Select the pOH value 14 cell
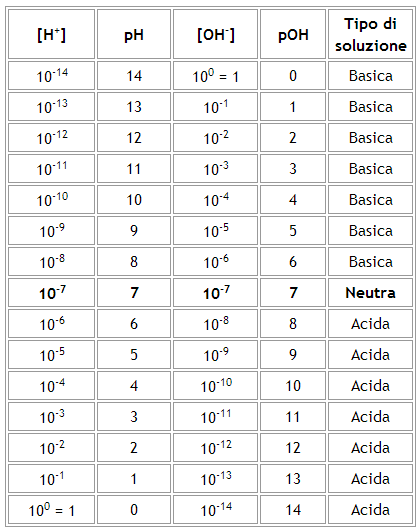Viewport: 420px width, 532px height. 293,510
